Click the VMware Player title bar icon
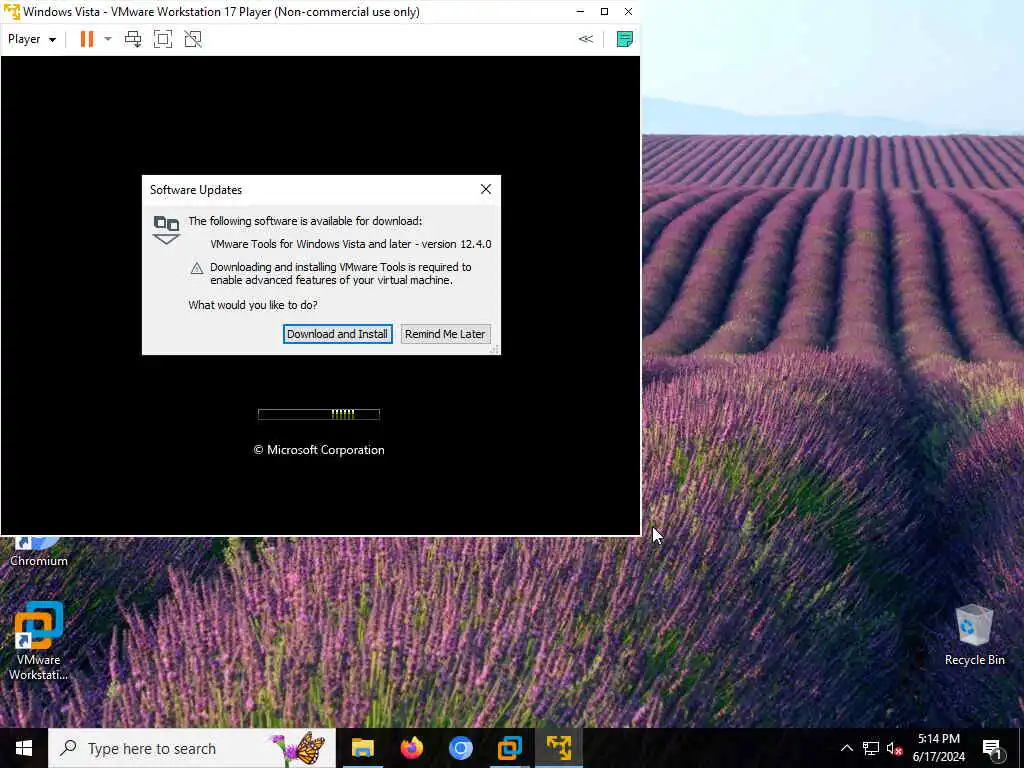This screenshot has height=768, width=1024. click(x=12, y=12)
